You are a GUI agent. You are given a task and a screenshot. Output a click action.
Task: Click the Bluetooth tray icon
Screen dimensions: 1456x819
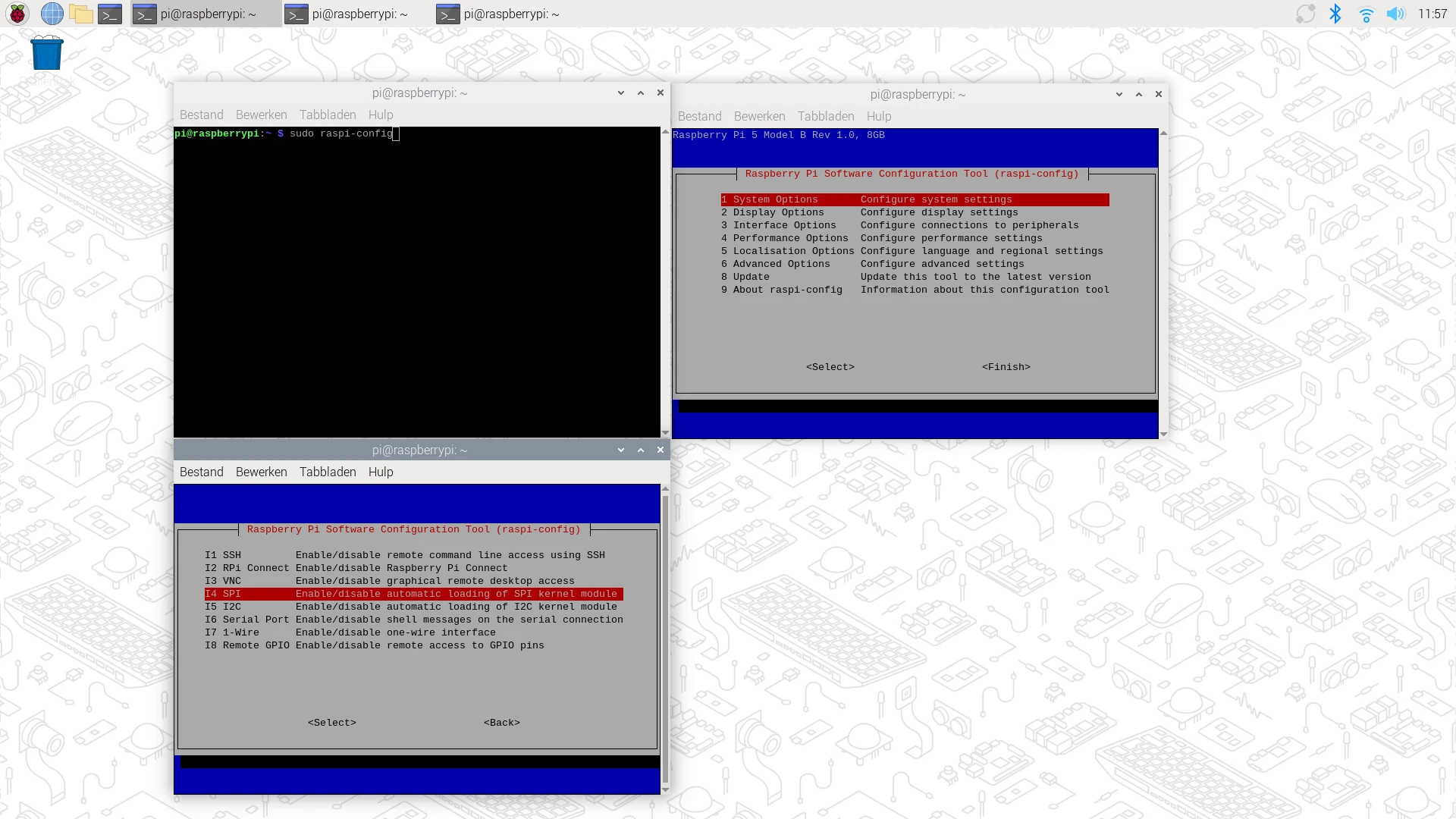click(x=1335, y=14)
